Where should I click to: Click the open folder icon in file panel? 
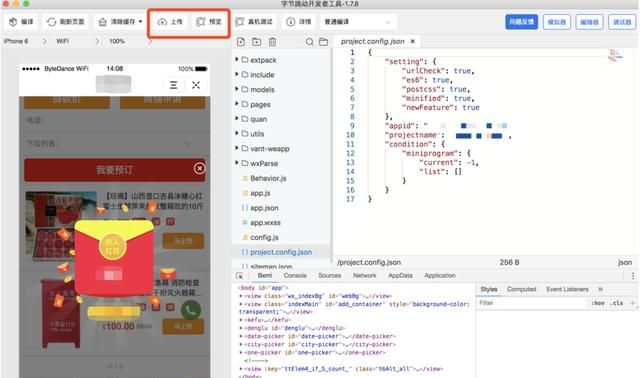point(324,42)
